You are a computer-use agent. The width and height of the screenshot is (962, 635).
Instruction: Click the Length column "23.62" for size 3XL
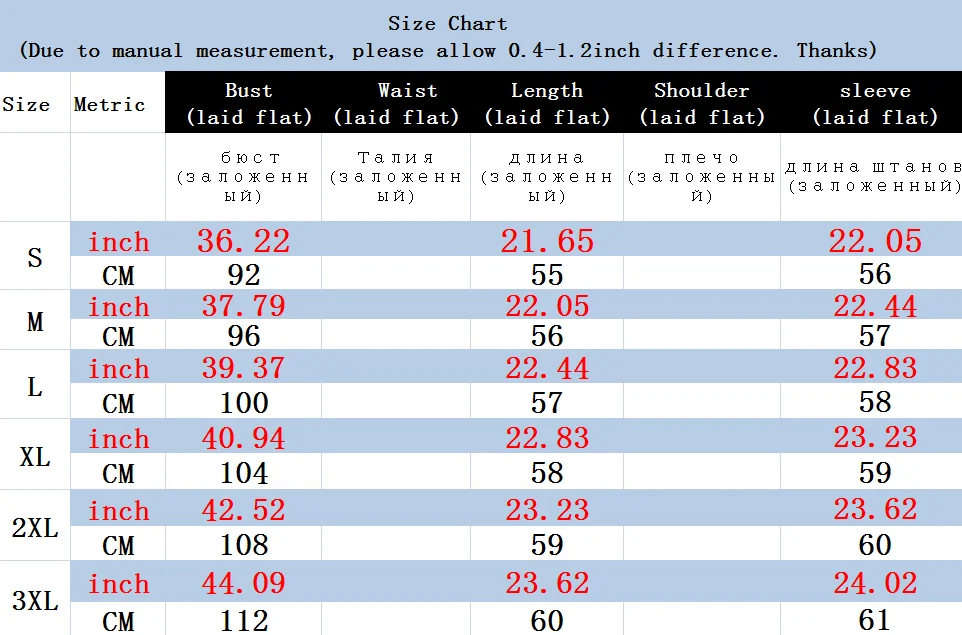pyautogui.click(x=547, y=583)
